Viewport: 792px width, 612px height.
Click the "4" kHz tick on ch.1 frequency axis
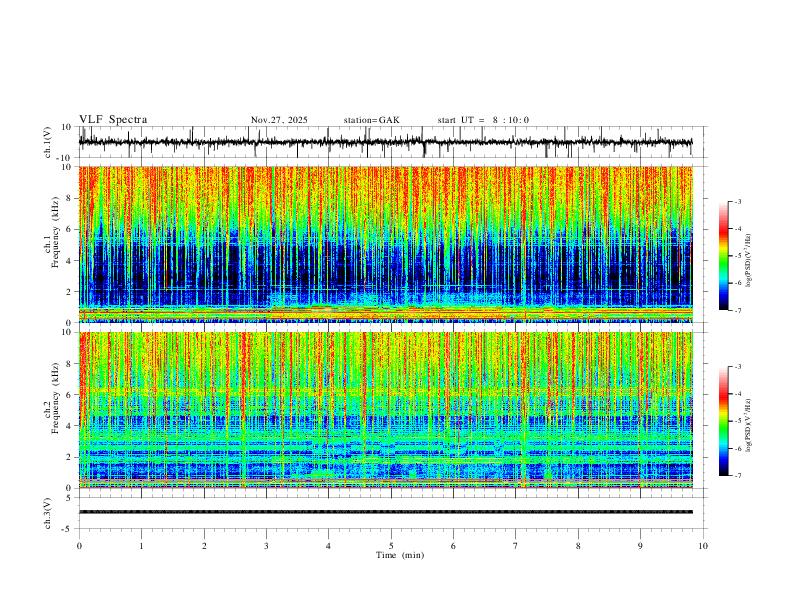(x=71, y=261)
